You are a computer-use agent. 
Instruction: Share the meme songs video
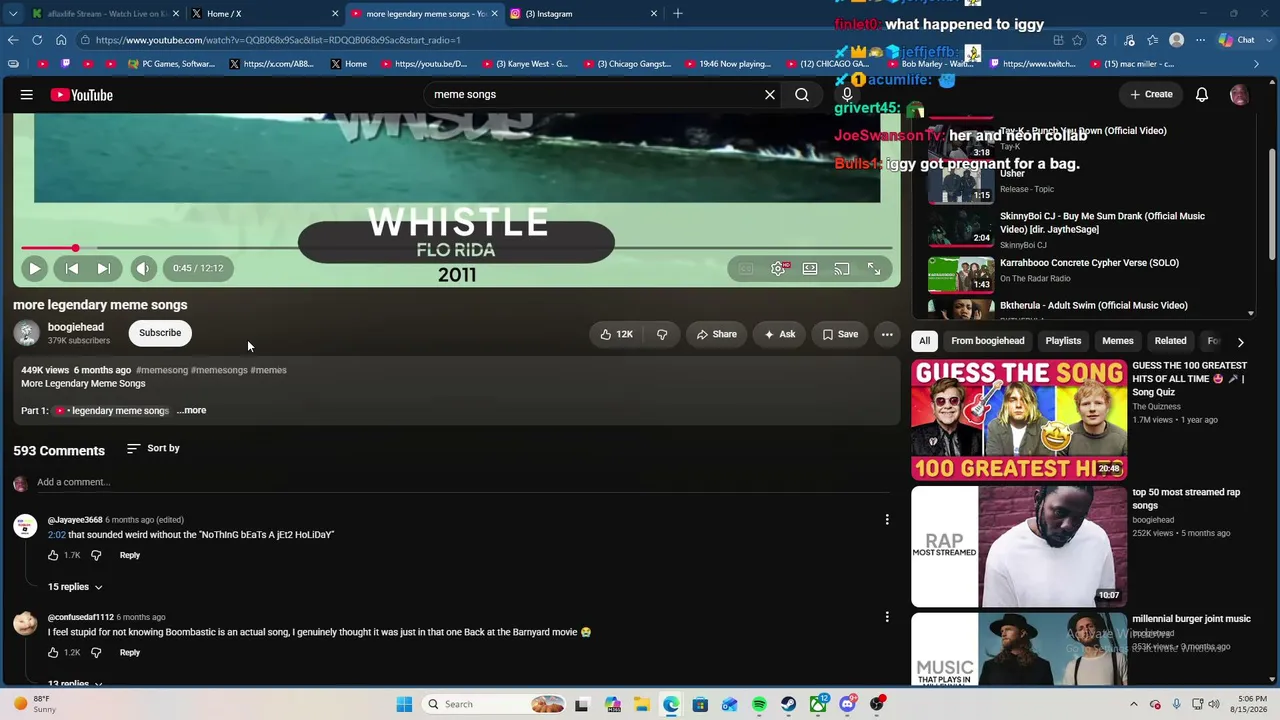click(x=717, y=334)
